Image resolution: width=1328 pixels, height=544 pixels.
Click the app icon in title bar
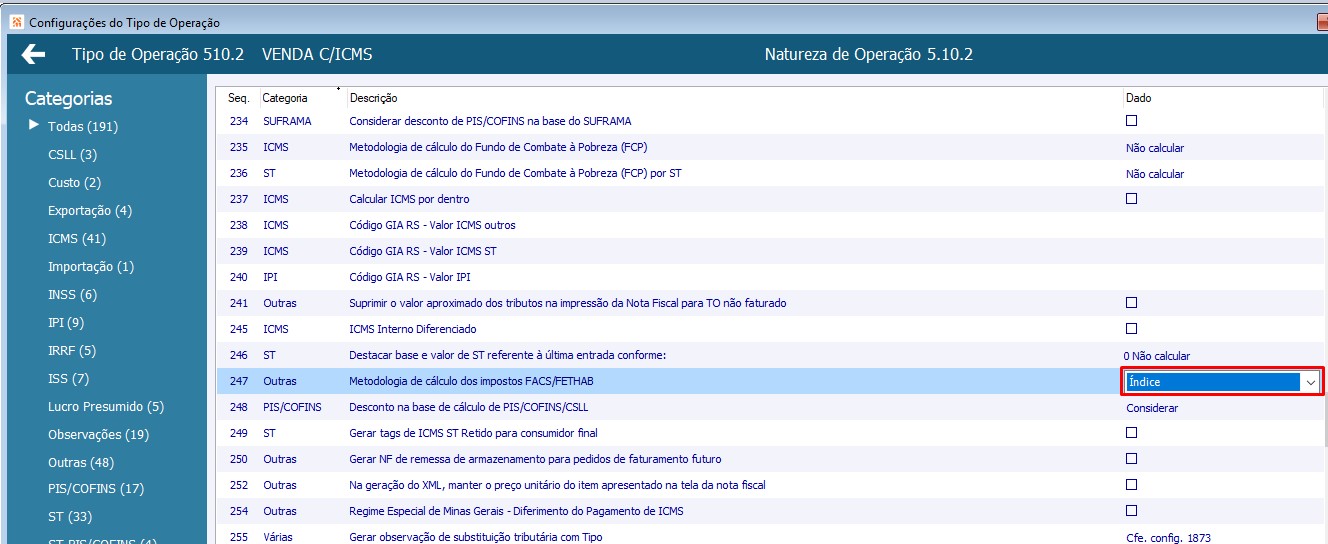click(15, 22)
